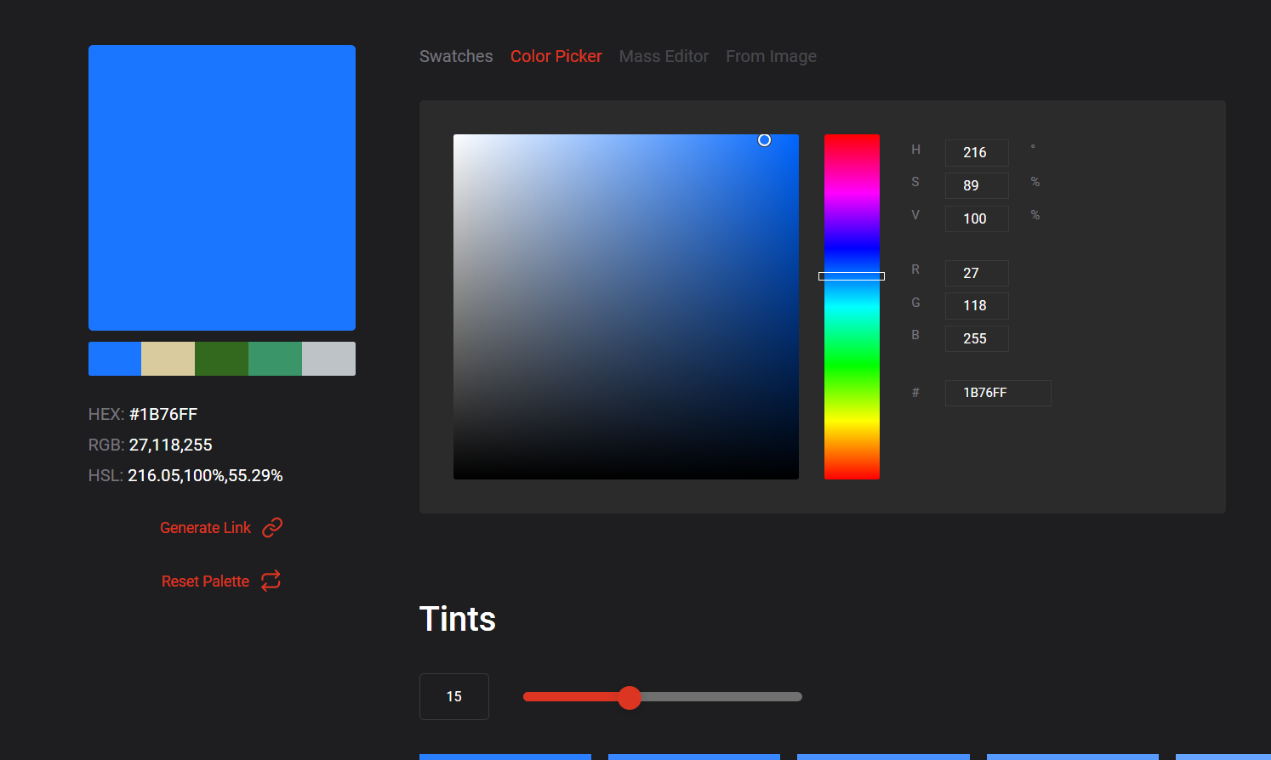
Task: Select the tan swatch in the palette strip
Action: 168,358
